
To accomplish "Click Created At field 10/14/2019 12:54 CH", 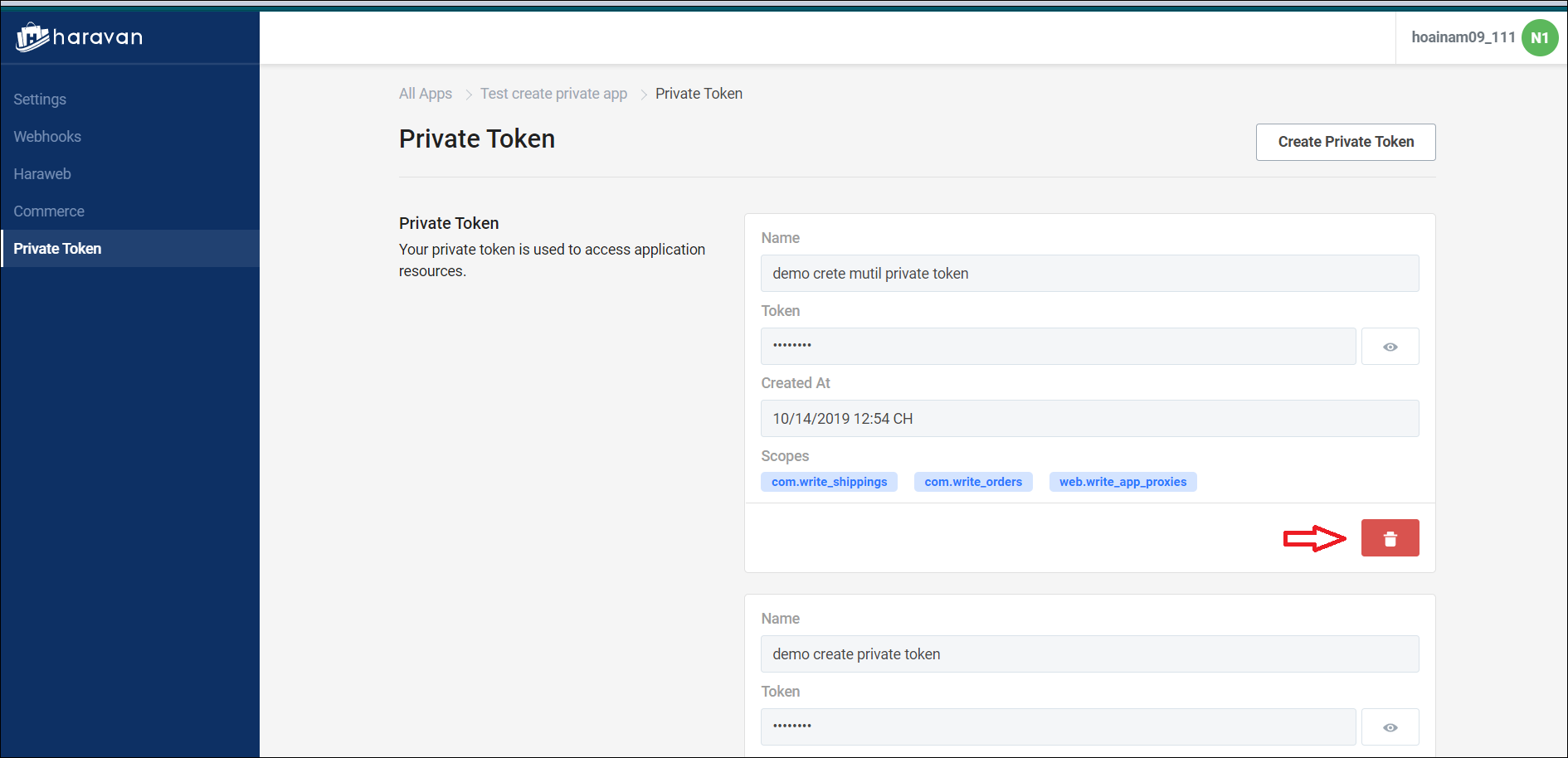I will [1089, 419].
